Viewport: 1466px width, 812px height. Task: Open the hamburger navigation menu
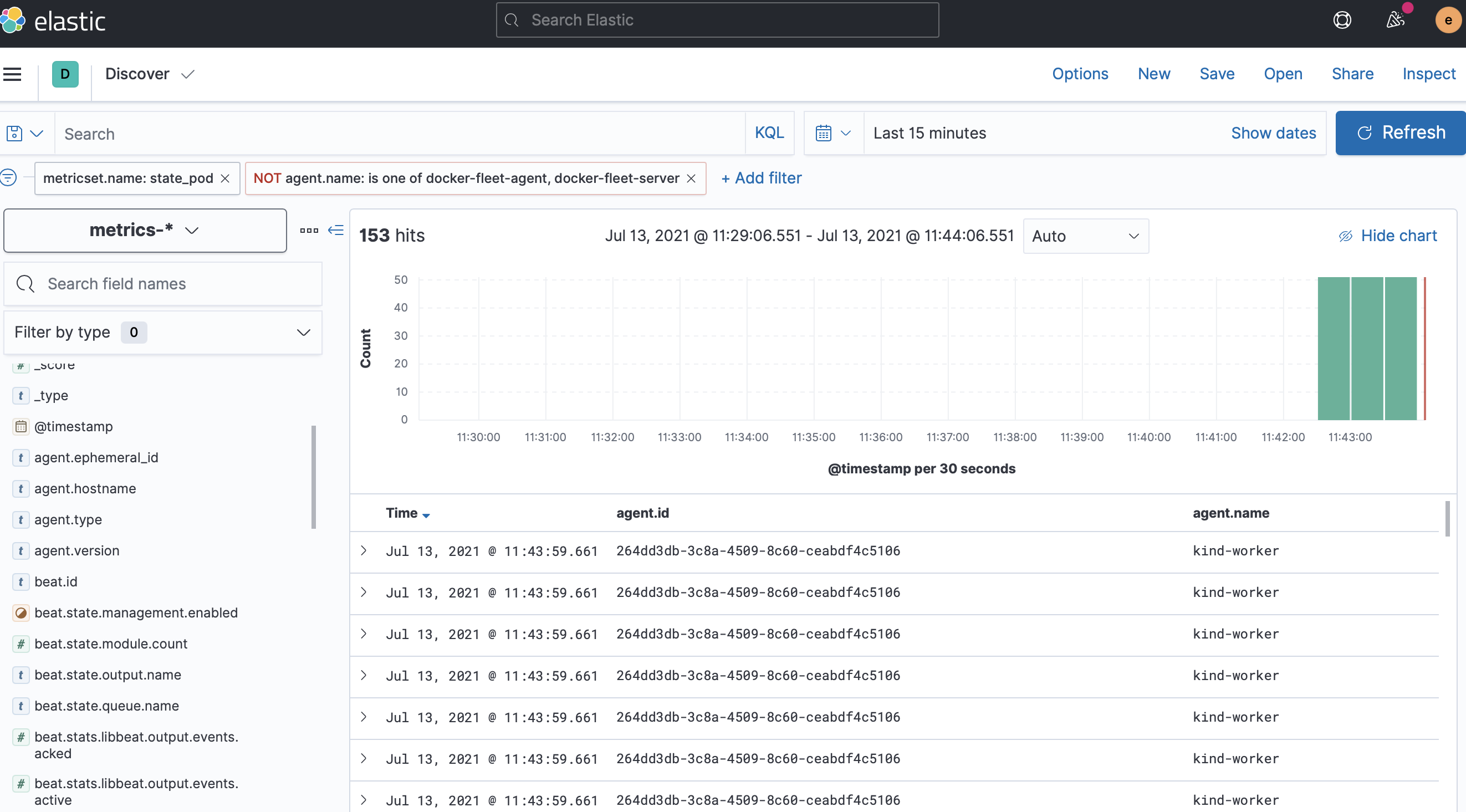(12, 74)
